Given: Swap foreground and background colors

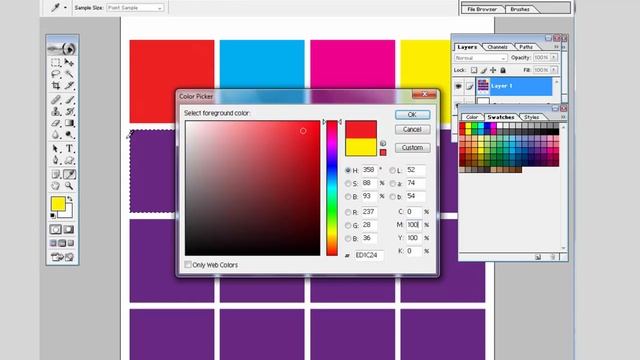Looking at the screenshot, I should [x=70, y=199].
